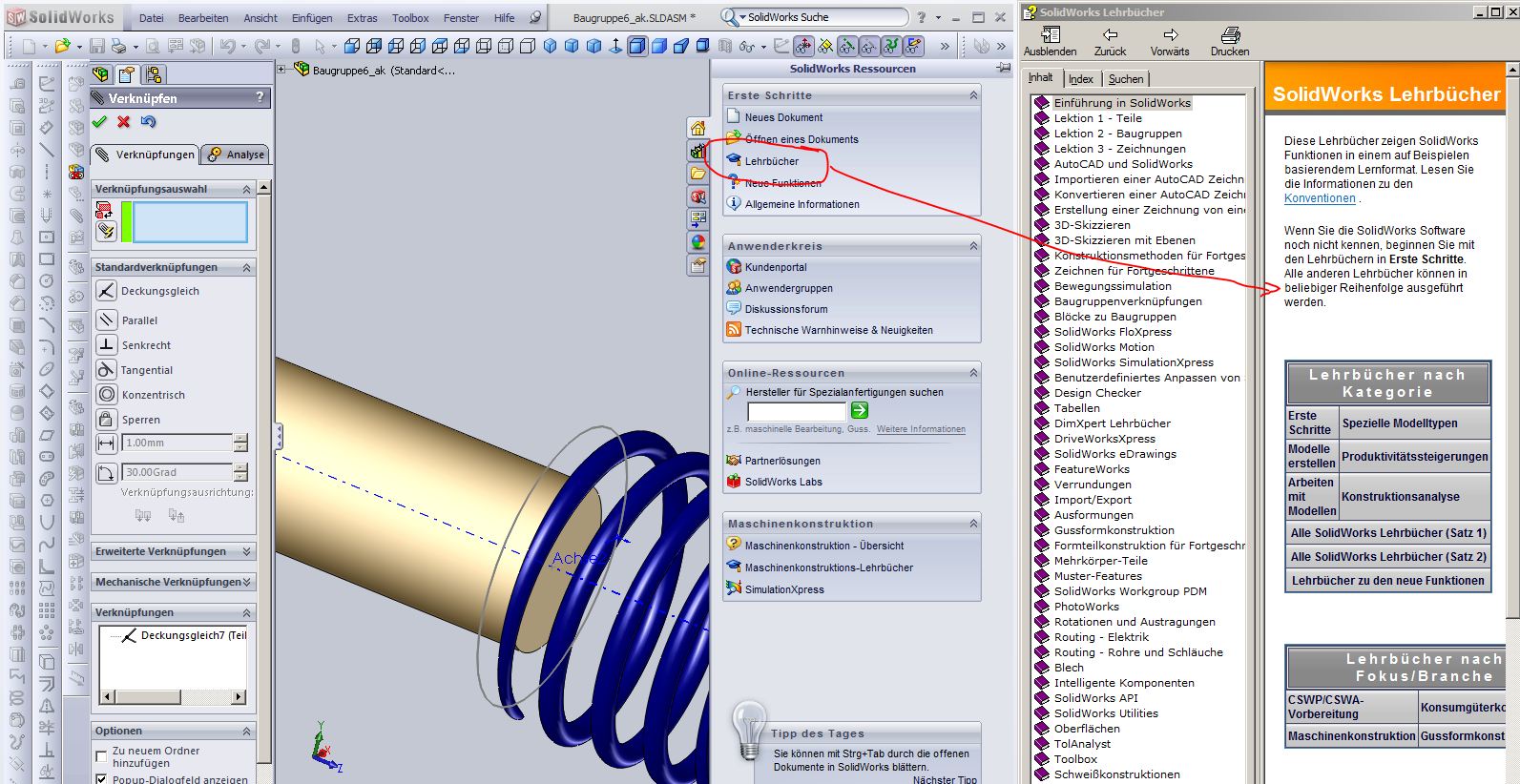Open the Diskussionsforum link
The width and height of the screenshot is (1520, 784).
(x=786, y=309)
